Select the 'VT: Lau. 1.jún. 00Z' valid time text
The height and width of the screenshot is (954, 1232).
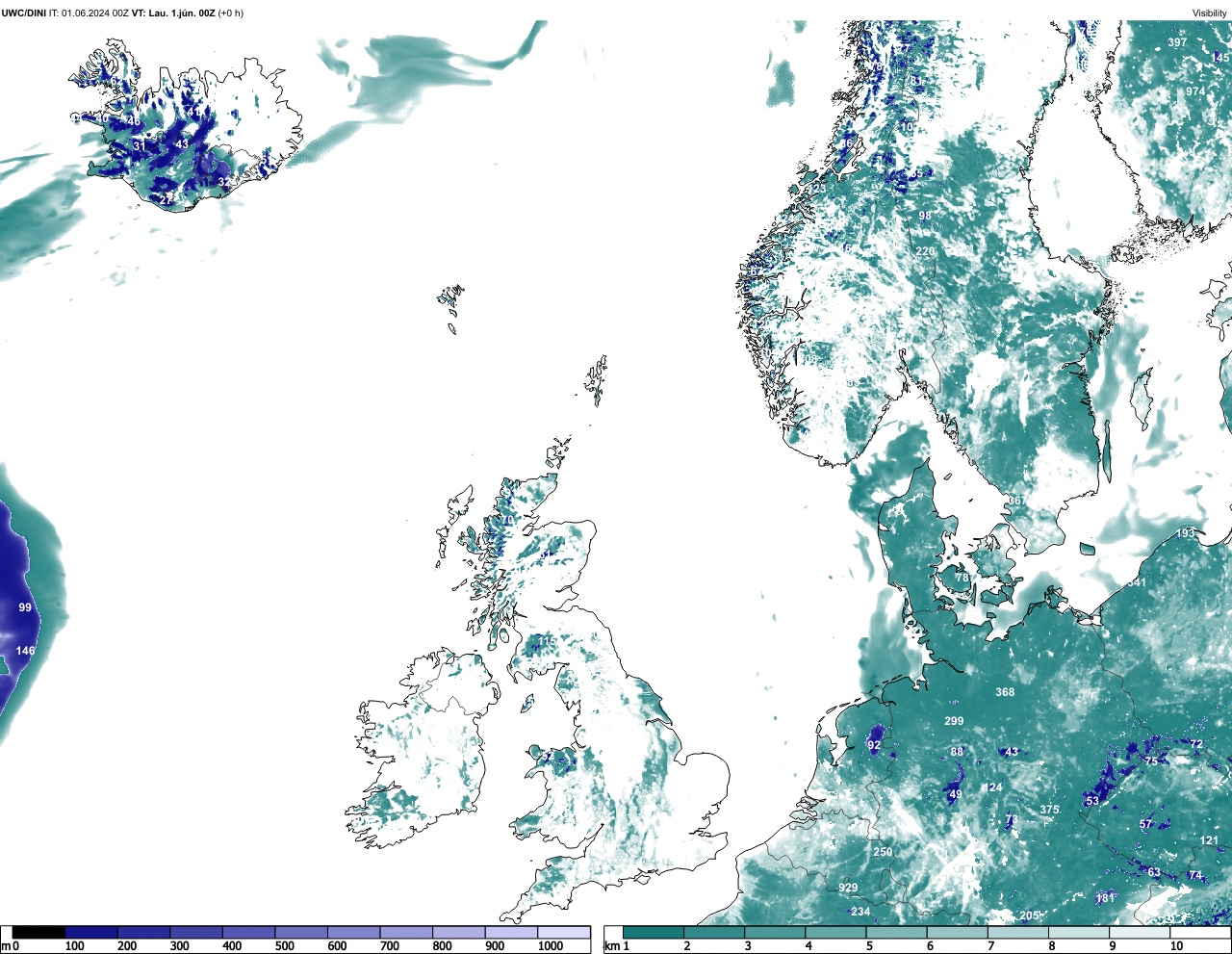(173, 13)
